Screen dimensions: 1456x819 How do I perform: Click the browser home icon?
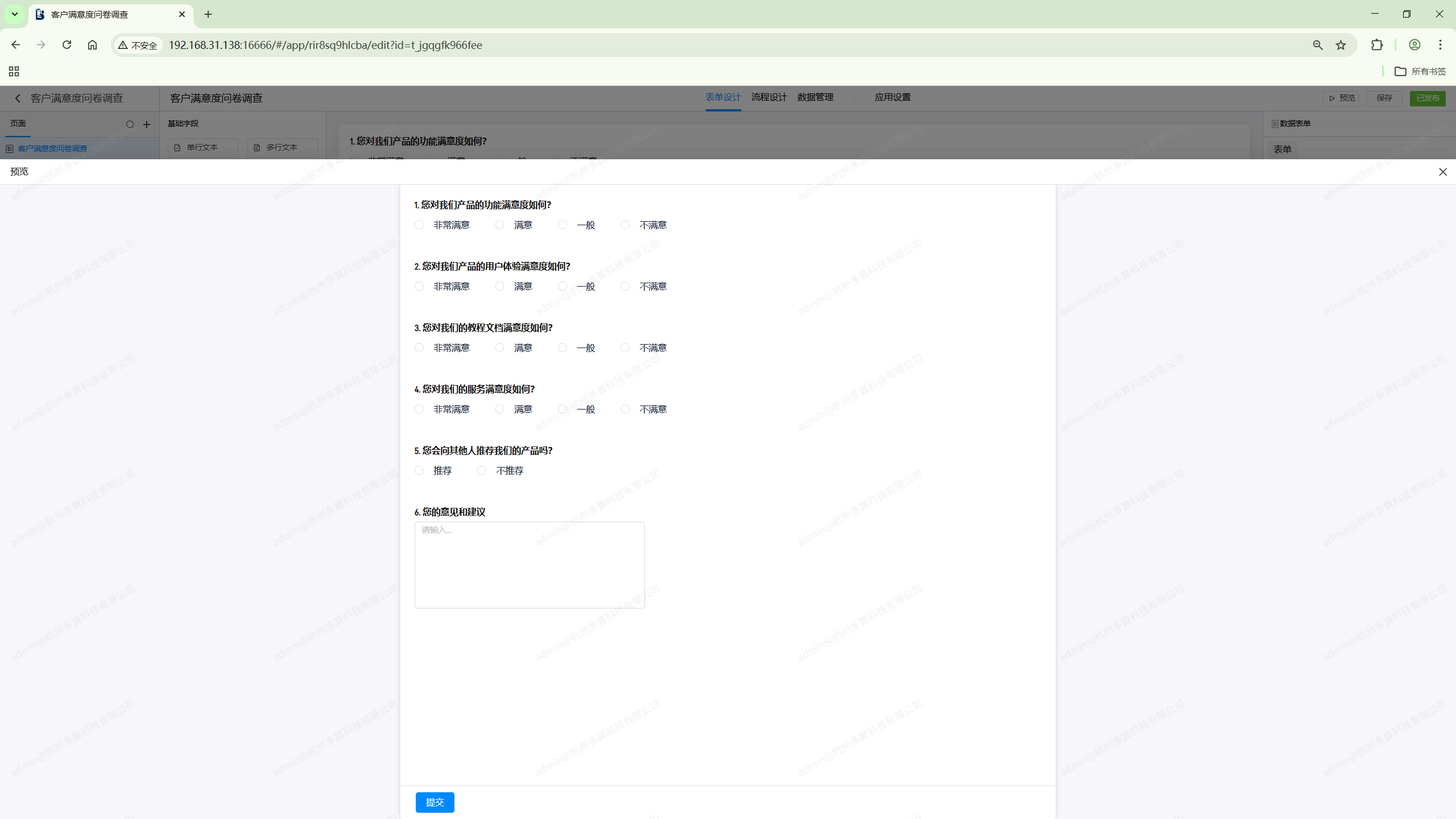click(x=92, y=45)
